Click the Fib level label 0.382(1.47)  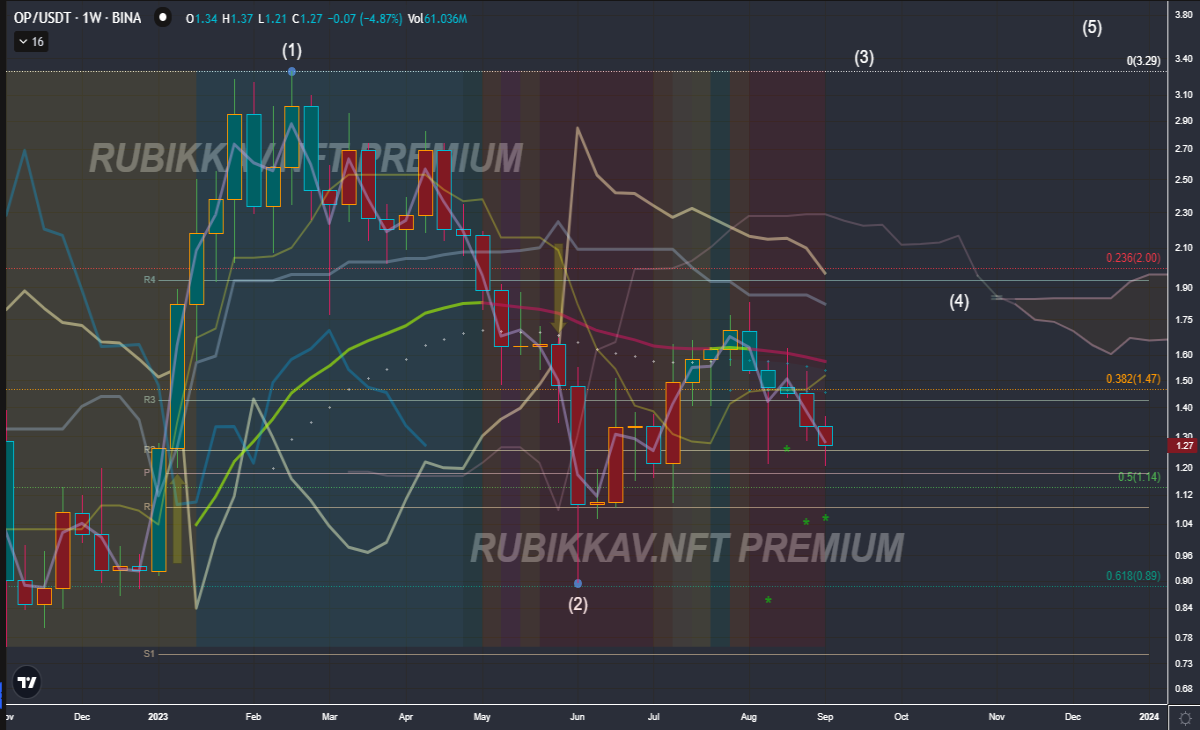tap(1133, 379)
